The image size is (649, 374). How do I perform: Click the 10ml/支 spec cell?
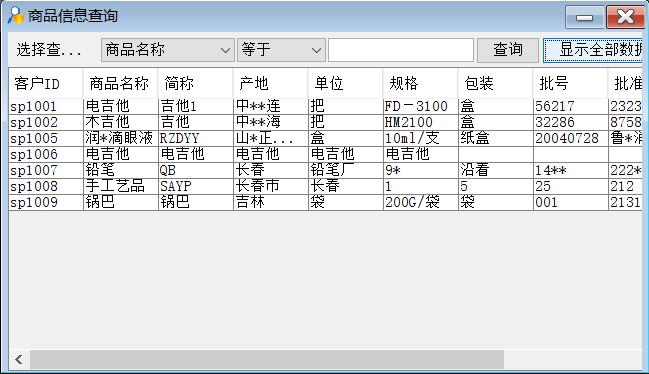(x=421, y=138)
